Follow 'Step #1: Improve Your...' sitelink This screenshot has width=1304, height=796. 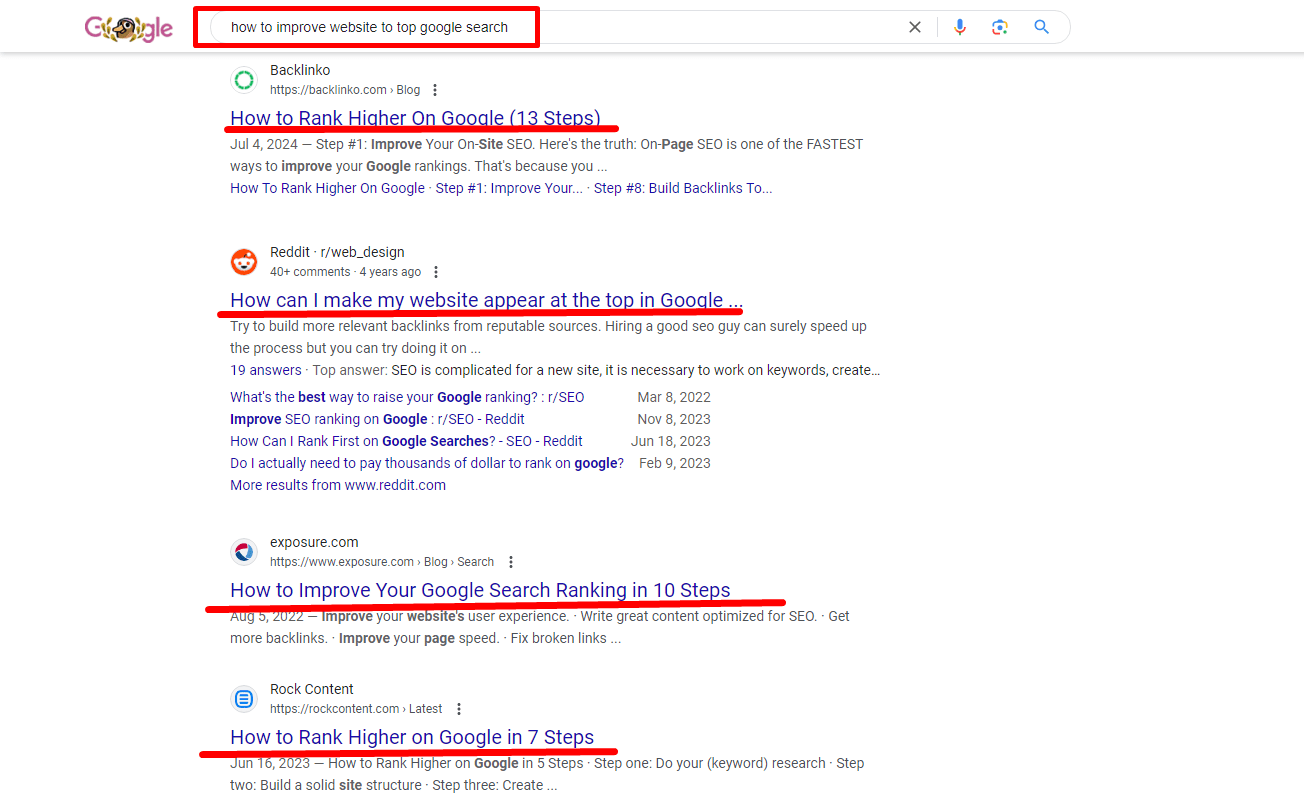(509, 188)
